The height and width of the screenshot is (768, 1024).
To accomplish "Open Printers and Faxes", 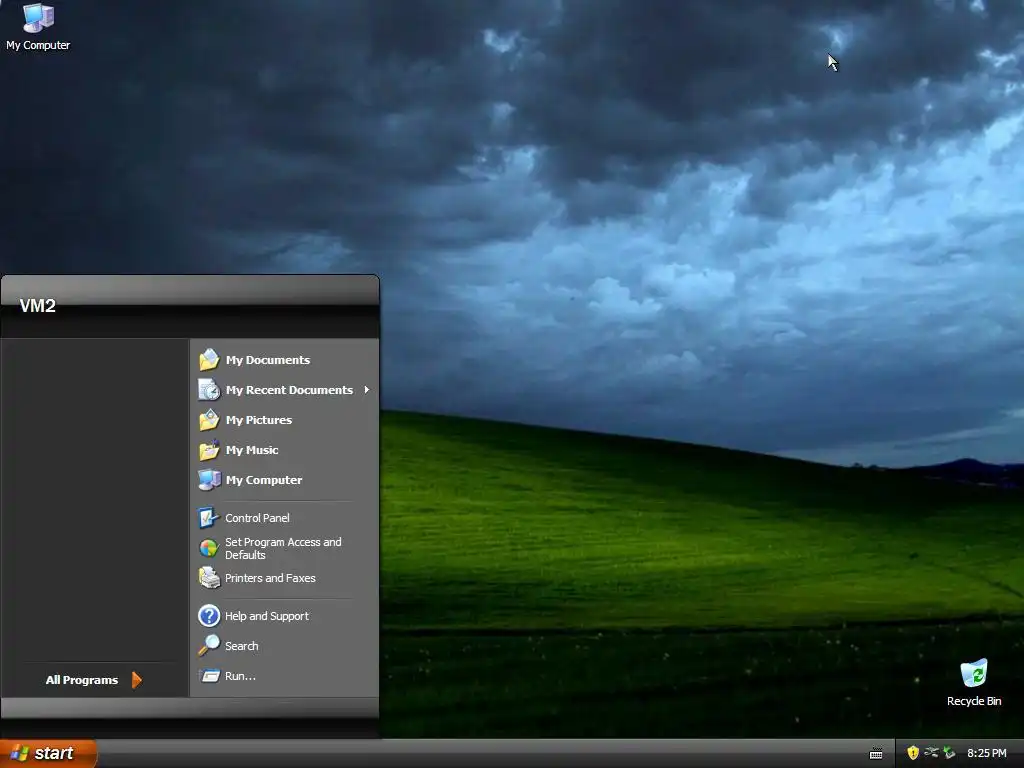I will tap(285, 578).
